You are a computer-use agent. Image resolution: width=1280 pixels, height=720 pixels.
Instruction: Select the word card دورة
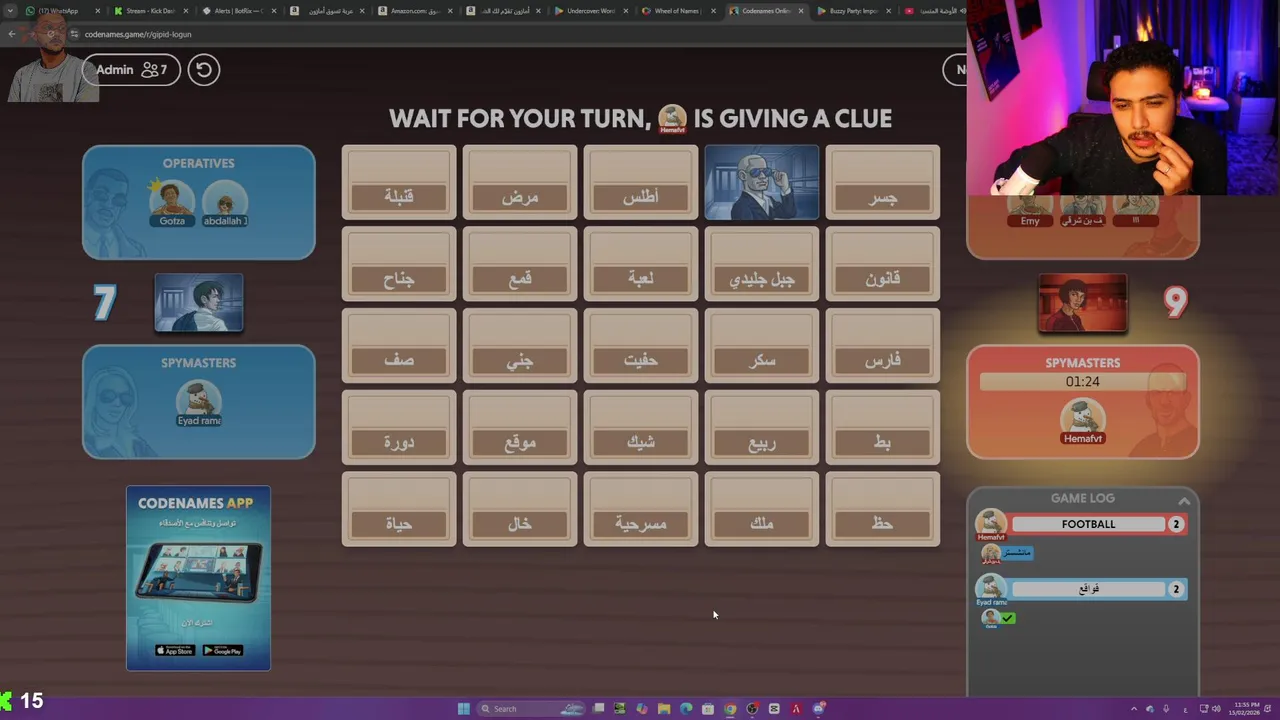pyautogui.click(x=399, y=428)
